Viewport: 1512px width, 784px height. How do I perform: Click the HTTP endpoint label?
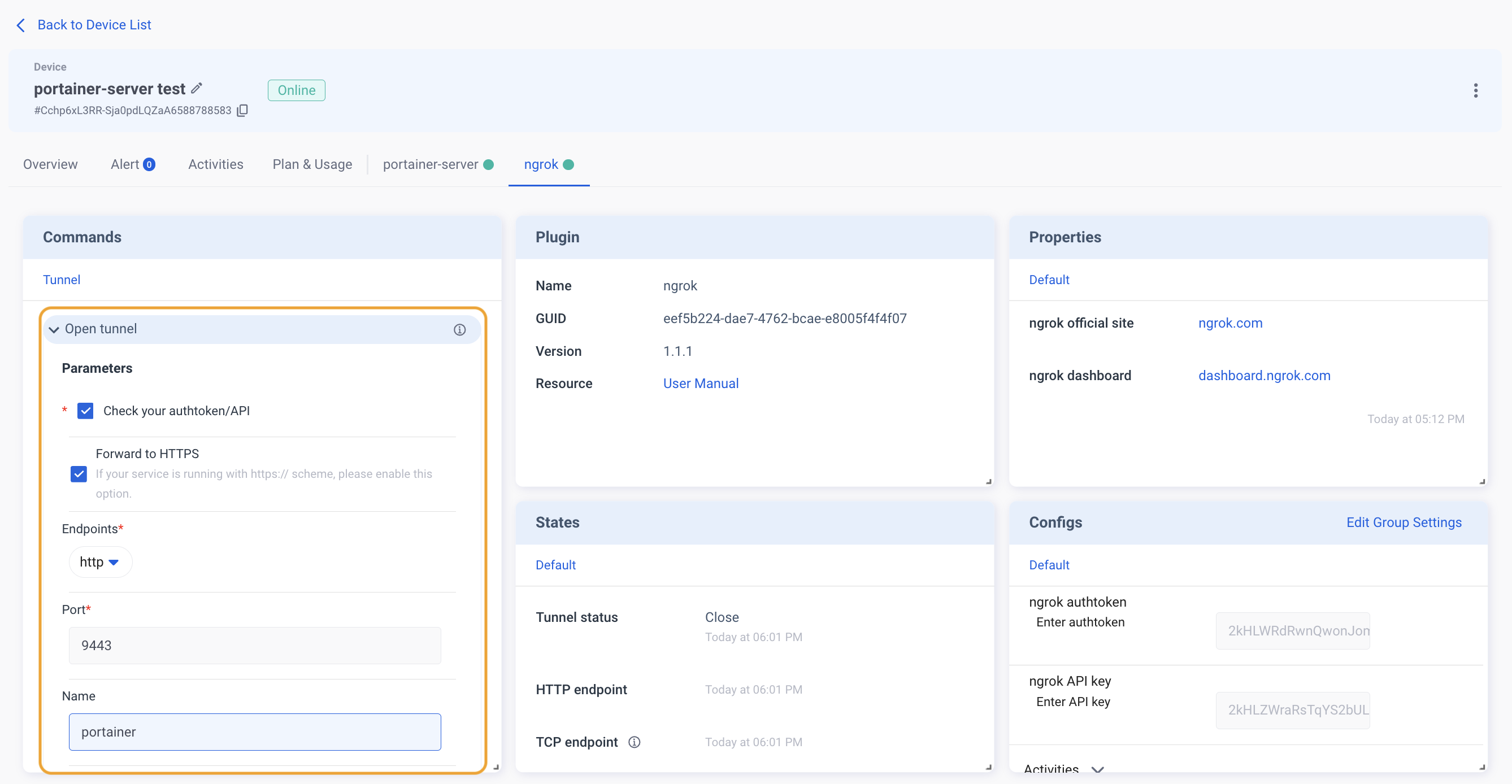click(x=581, y=690)
